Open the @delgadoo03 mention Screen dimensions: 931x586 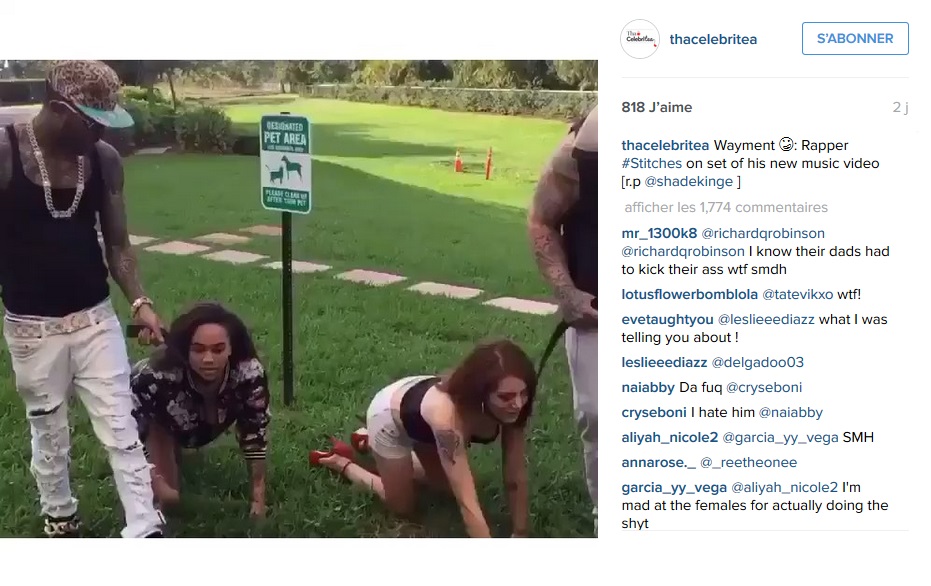click(758, 362)
